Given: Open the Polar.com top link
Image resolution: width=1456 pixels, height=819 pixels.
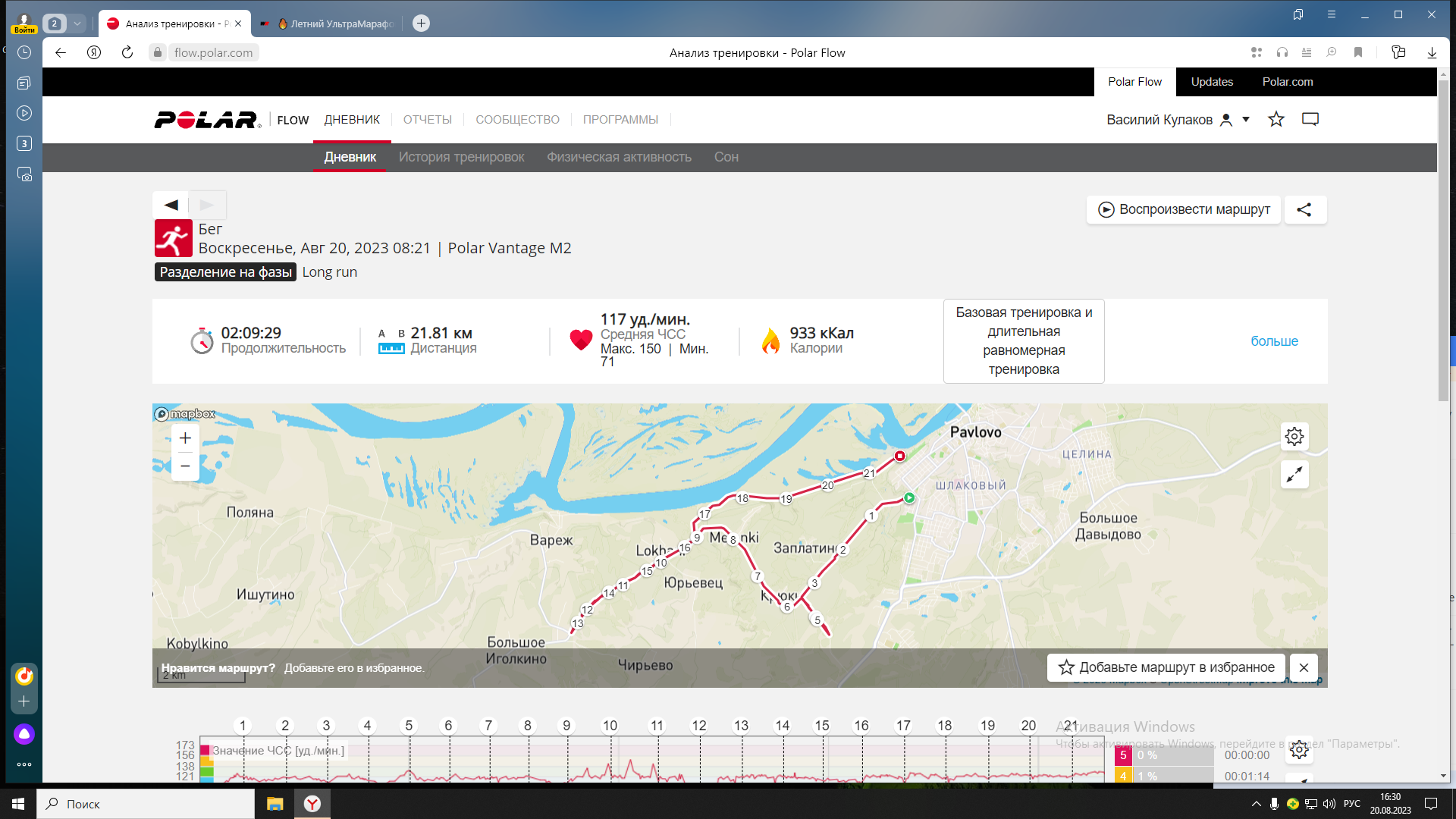Looking at the screenshot, I should click(1288, 82).
